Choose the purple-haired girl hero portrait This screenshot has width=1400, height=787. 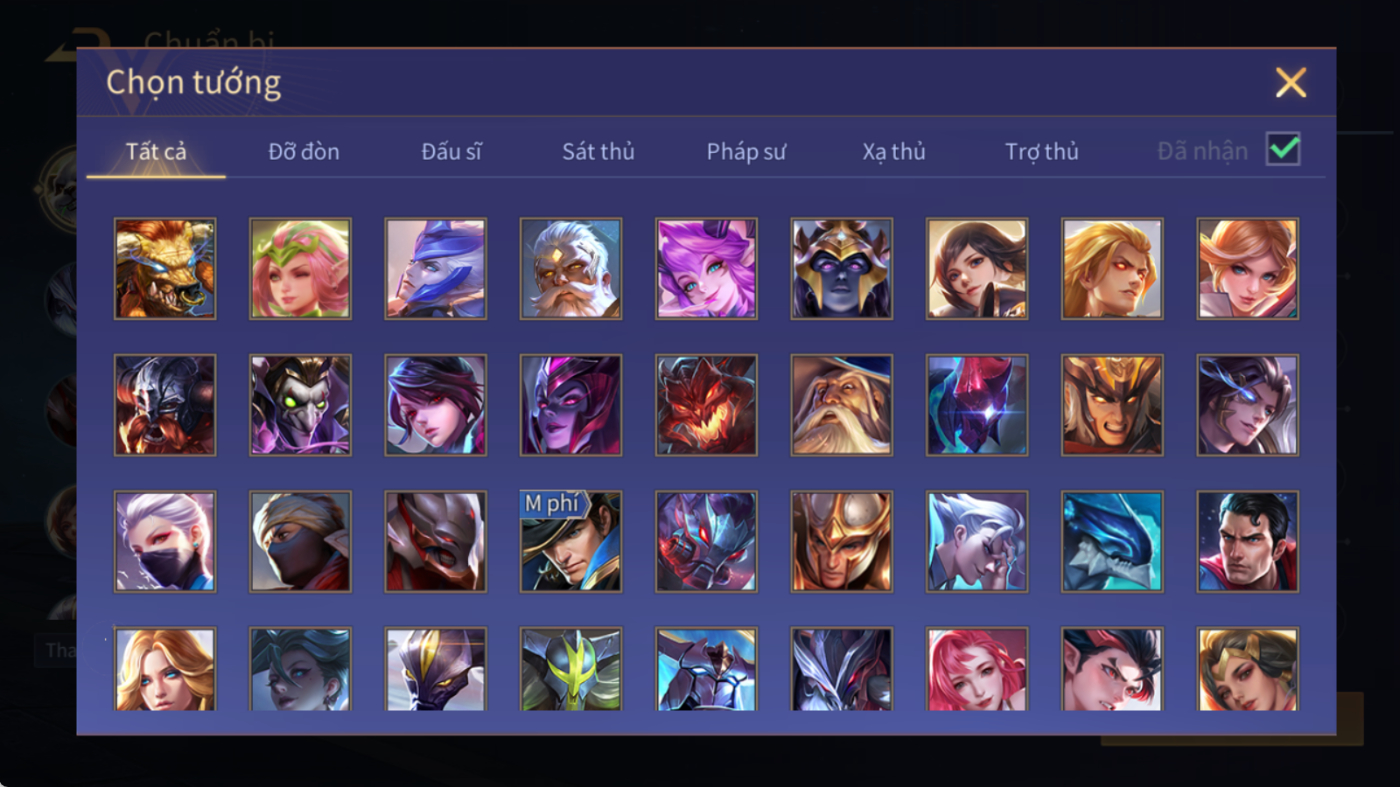[x=706, y=269]
